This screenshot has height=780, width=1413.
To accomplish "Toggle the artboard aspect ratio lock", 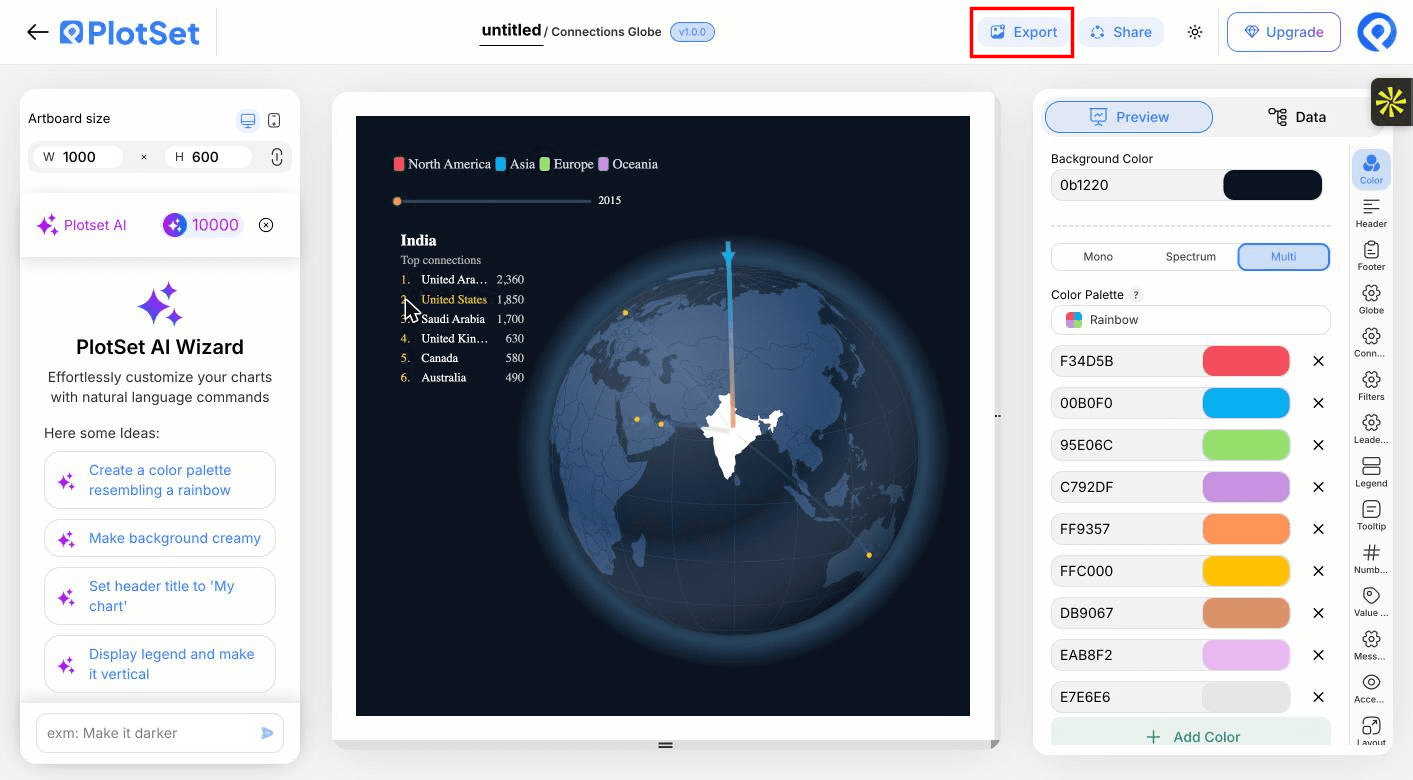I will [x=277, y=157].
